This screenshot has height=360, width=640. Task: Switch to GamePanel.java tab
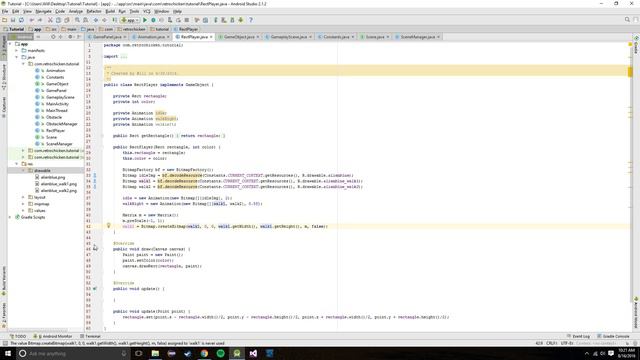pos(107,37)
